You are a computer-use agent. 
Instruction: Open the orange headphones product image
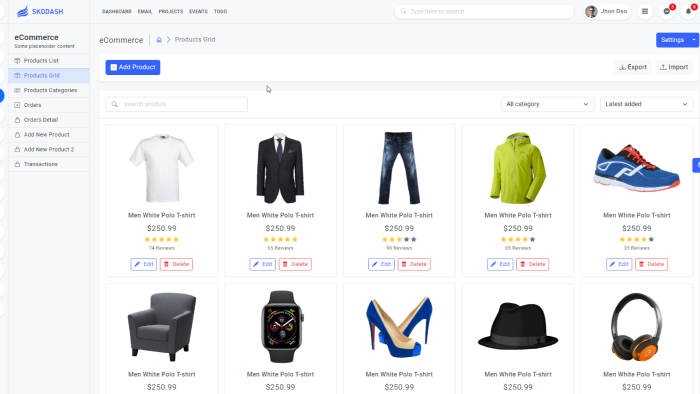pyautogui.click(x=637, y=327)
